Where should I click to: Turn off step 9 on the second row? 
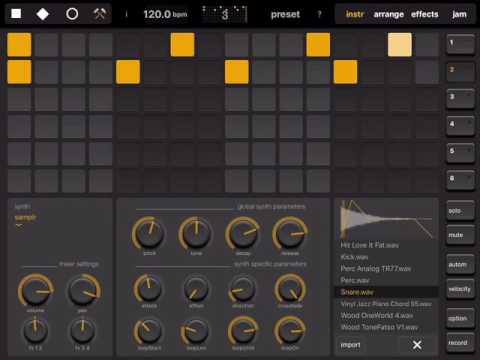click(237, 72)
